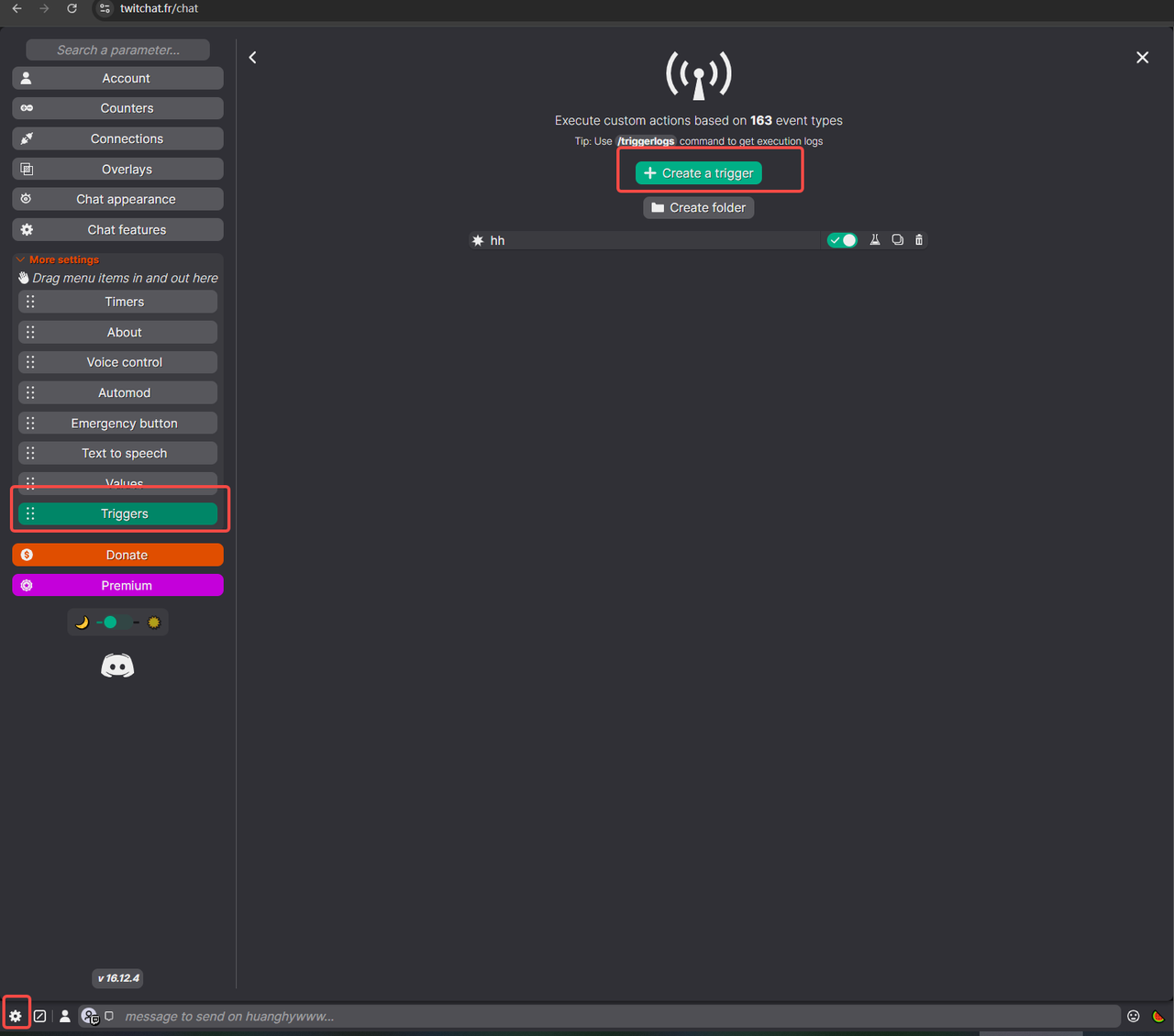
Task: Click the watermelon icon in chat bar
Action: (1157, 1016)
